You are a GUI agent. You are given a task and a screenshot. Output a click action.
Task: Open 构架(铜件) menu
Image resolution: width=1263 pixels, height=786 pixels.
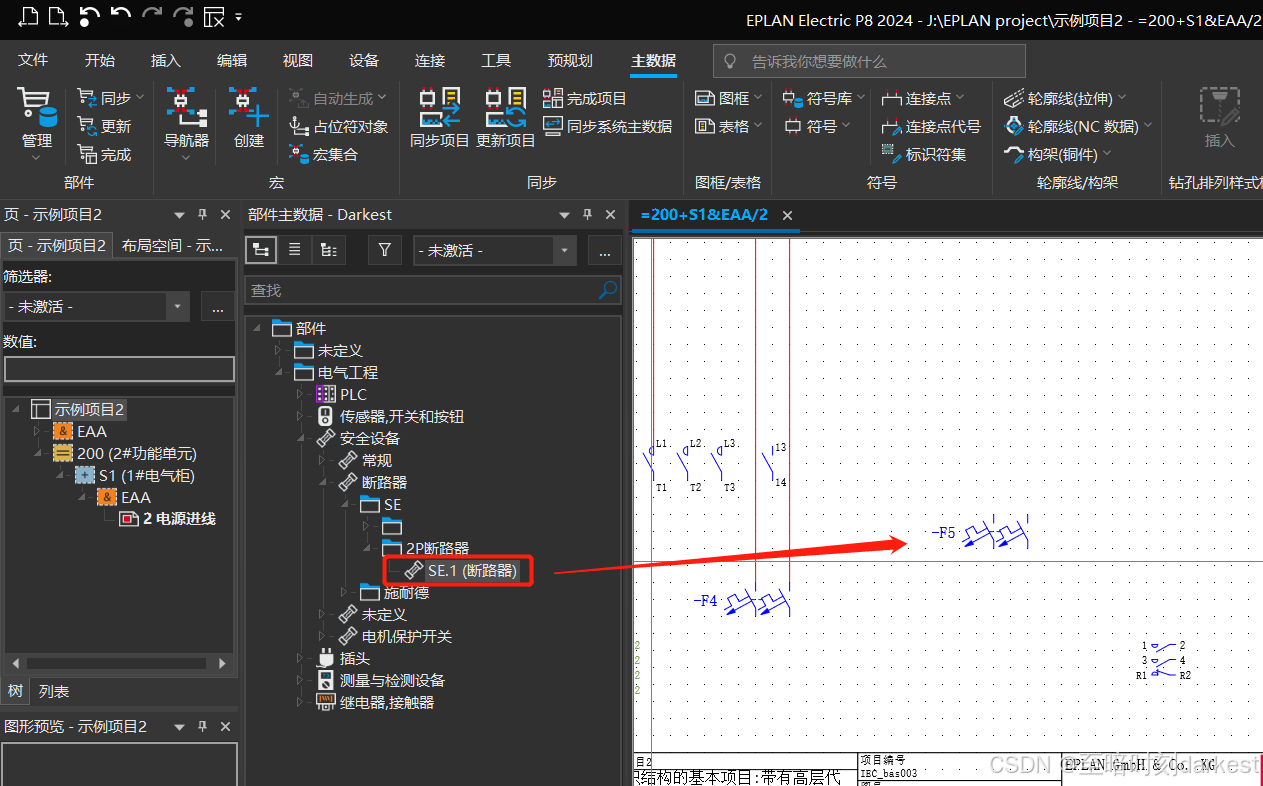pyautogui.click(x=1058, y=154)
